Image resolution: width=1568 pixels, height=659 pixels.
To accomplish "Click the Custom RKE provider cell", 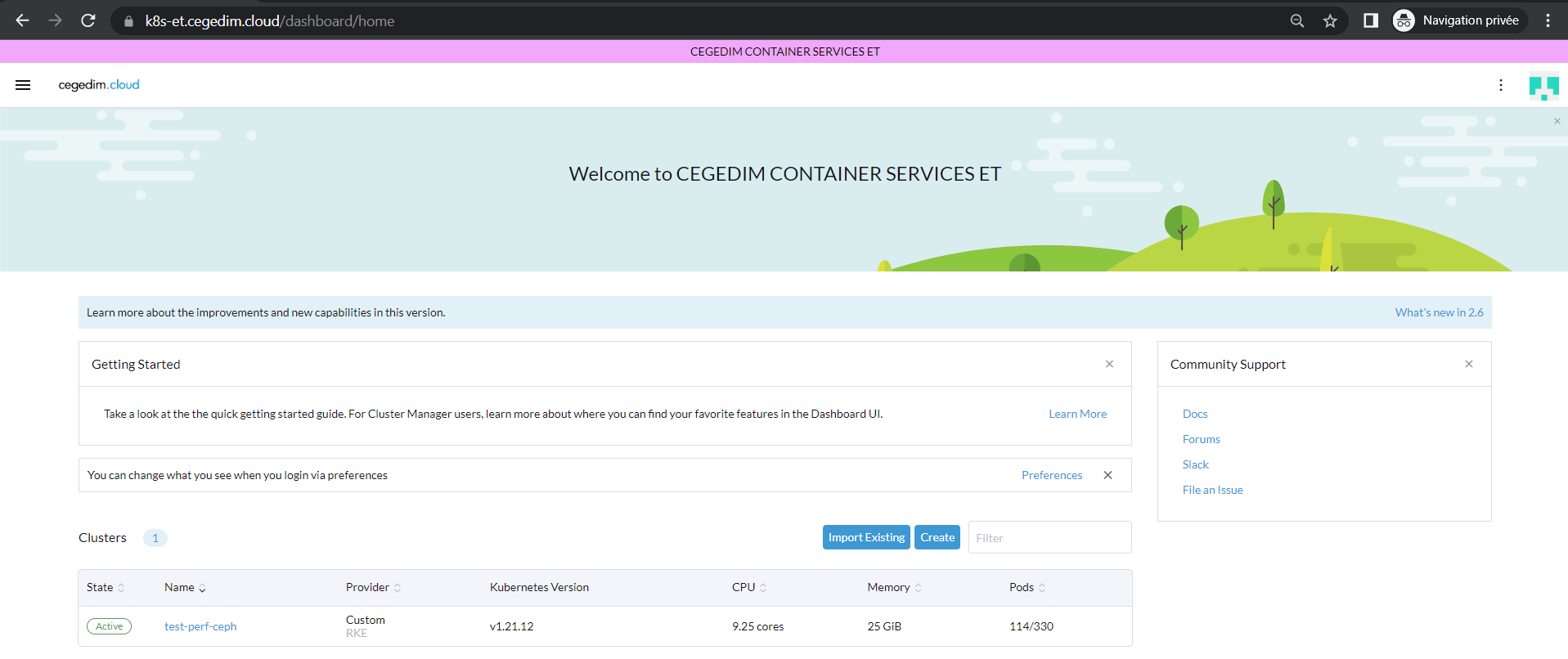I will 365,626.
